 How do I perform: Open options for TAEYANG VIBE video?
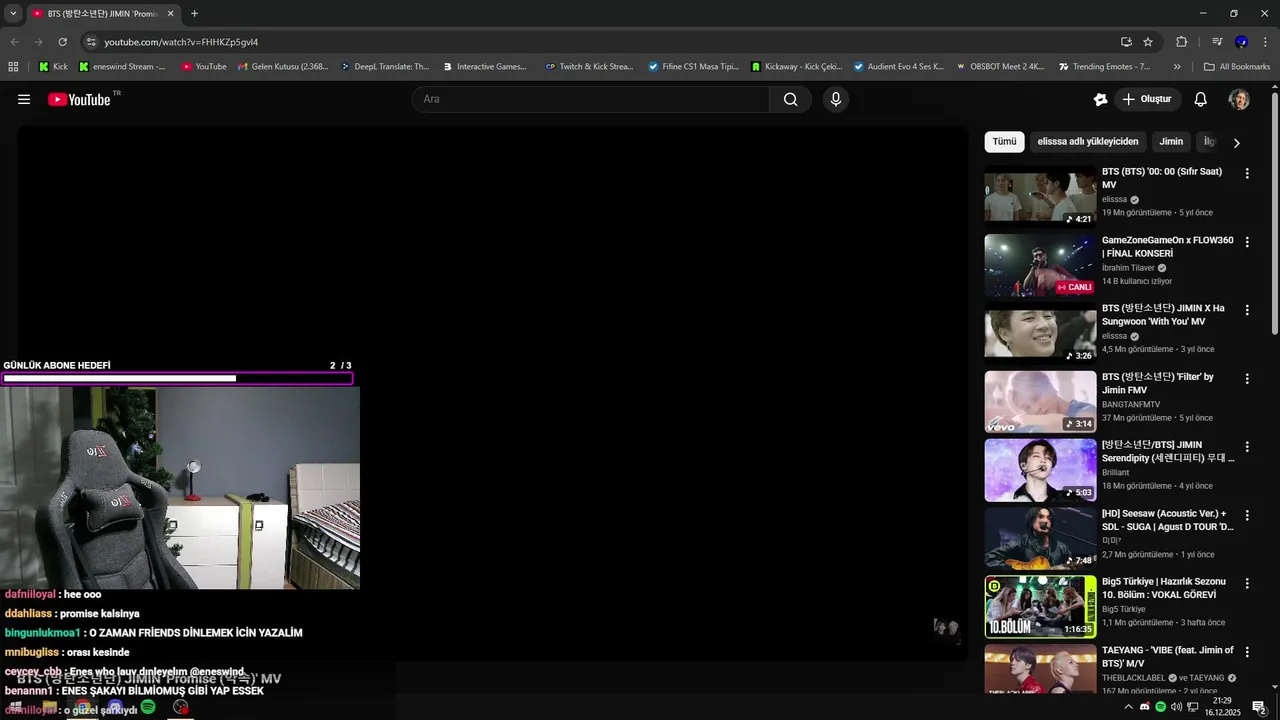tap(1247, 652)
